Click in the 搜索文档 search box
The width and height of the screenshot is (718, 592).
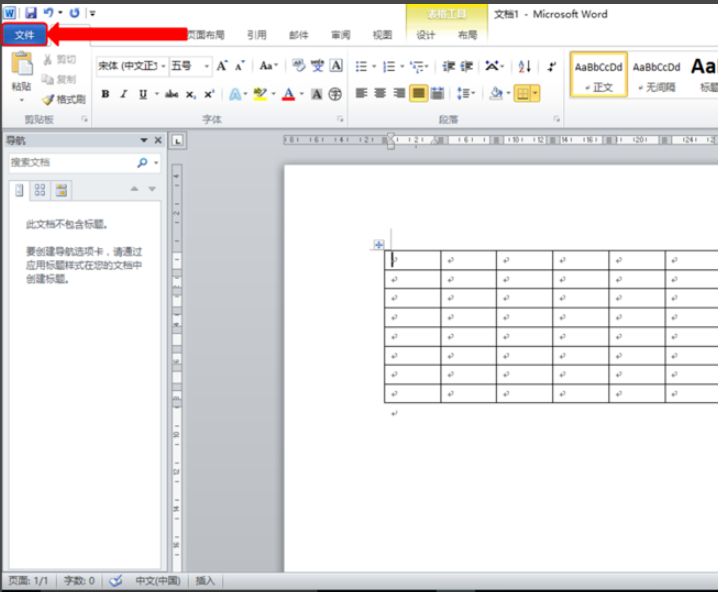click(x=72, y=163)
